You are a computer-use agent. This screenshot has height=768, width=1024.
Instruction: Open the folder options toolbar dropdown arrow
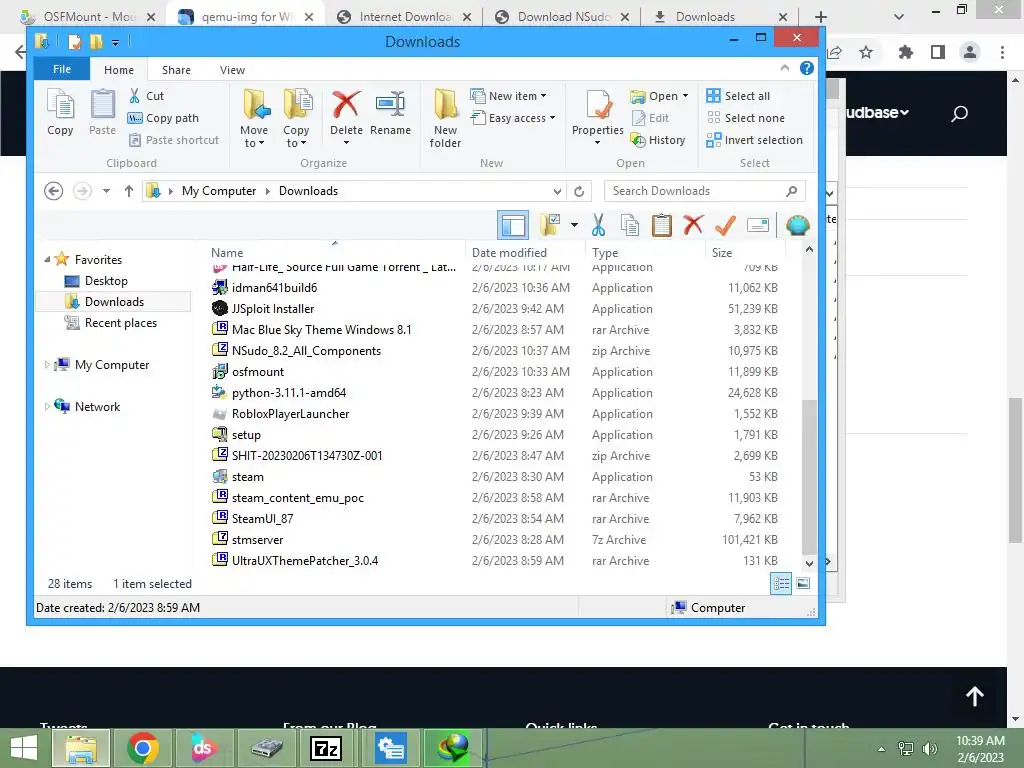click(574, 225)
